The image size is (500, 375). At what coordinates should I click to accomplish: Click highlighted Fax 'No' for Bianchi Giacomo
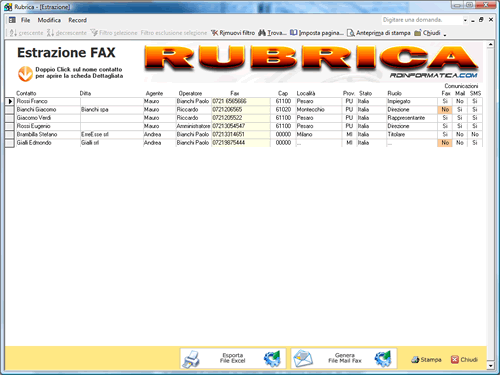coord(445,110)
